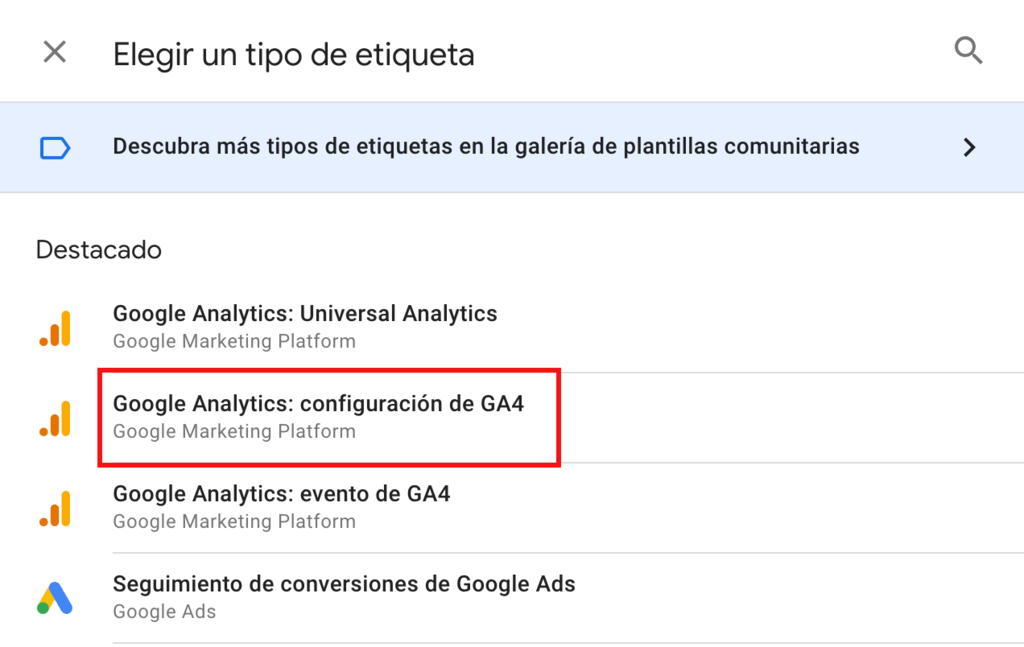This screenshot has width=1024, height=647.
Task: Click Google Marketing Platform under Universal Analytics
Action: [234, 341]
